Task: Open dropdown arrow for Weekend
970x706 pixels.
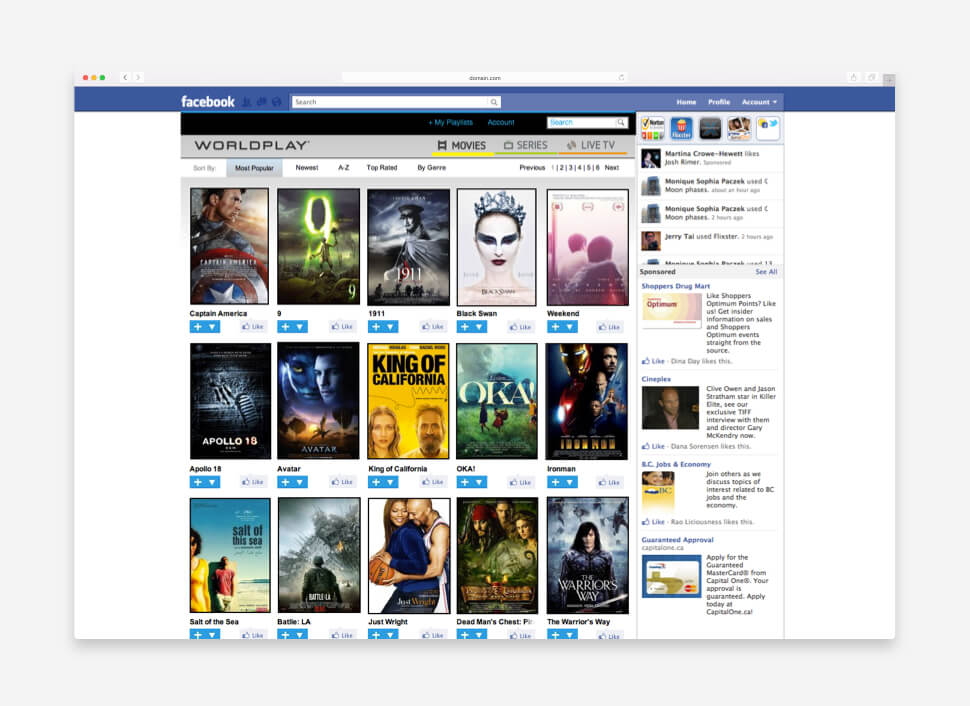Action: [x=570, y=327]
